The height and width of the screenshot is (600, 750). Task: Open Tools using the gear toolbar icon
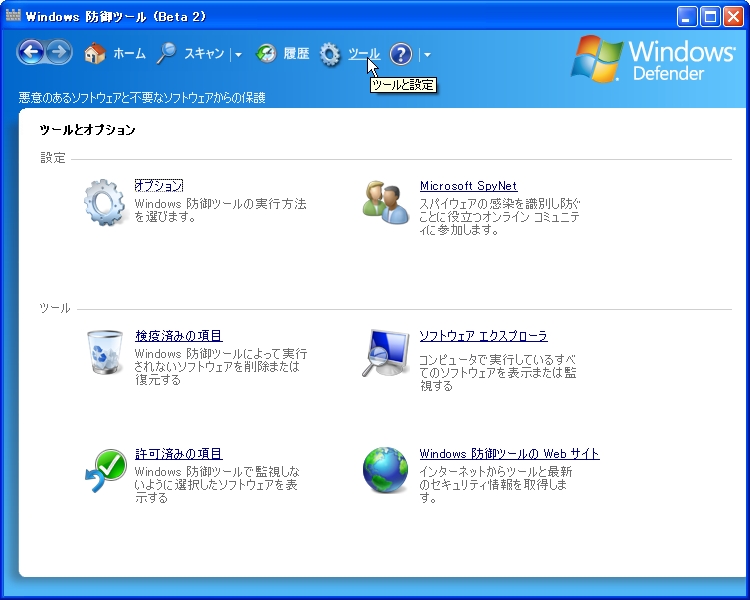tap(330, 54)
